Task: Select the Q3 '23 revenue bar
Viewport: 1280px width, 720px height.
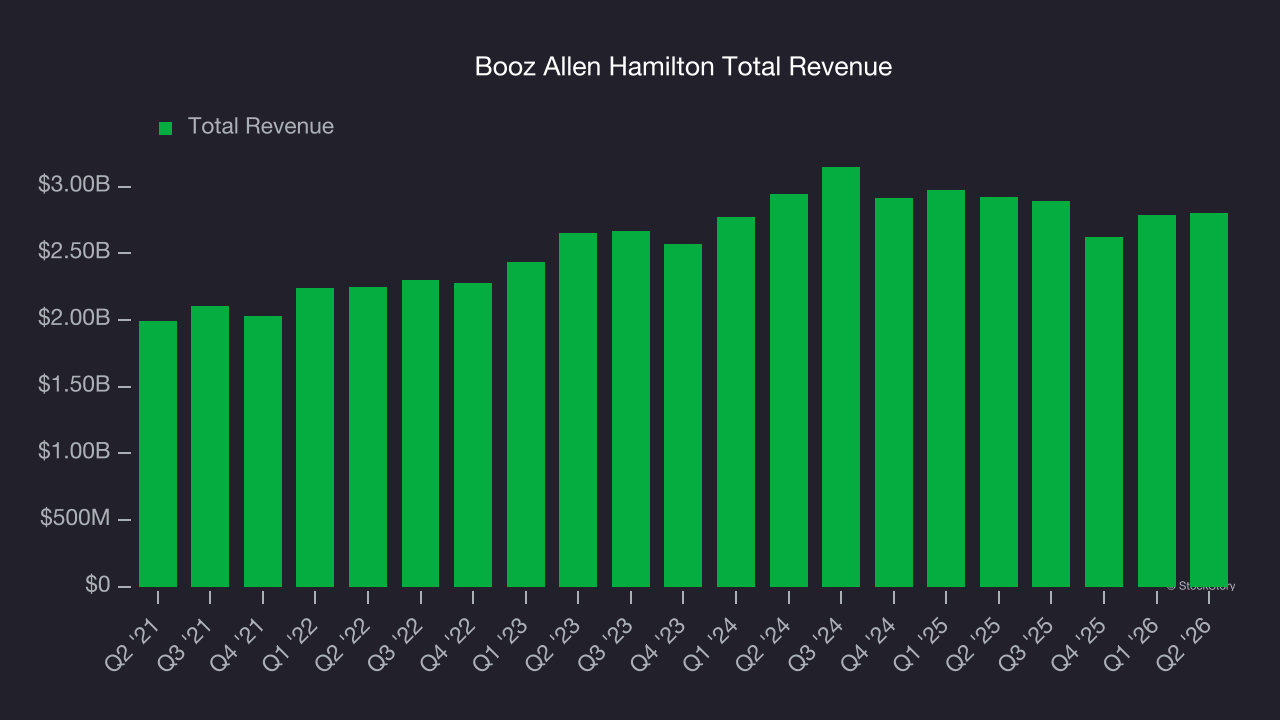Action: coord(631,409)
